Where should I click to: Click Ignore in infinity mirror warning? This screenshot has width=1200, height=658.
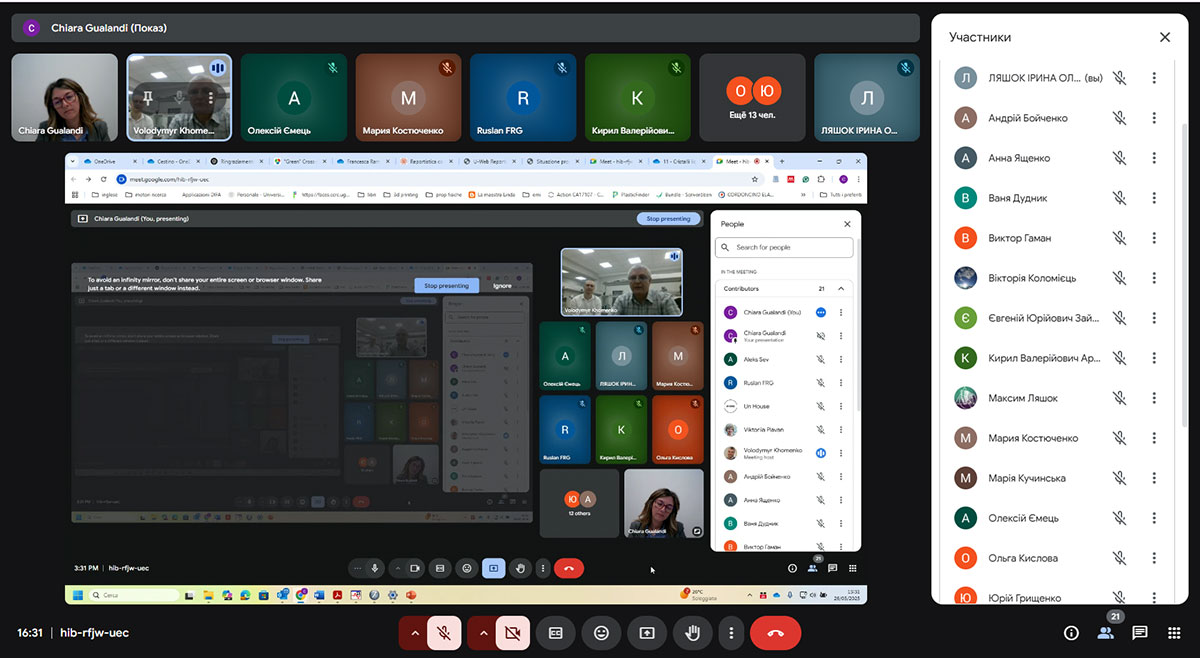point(502,286)
